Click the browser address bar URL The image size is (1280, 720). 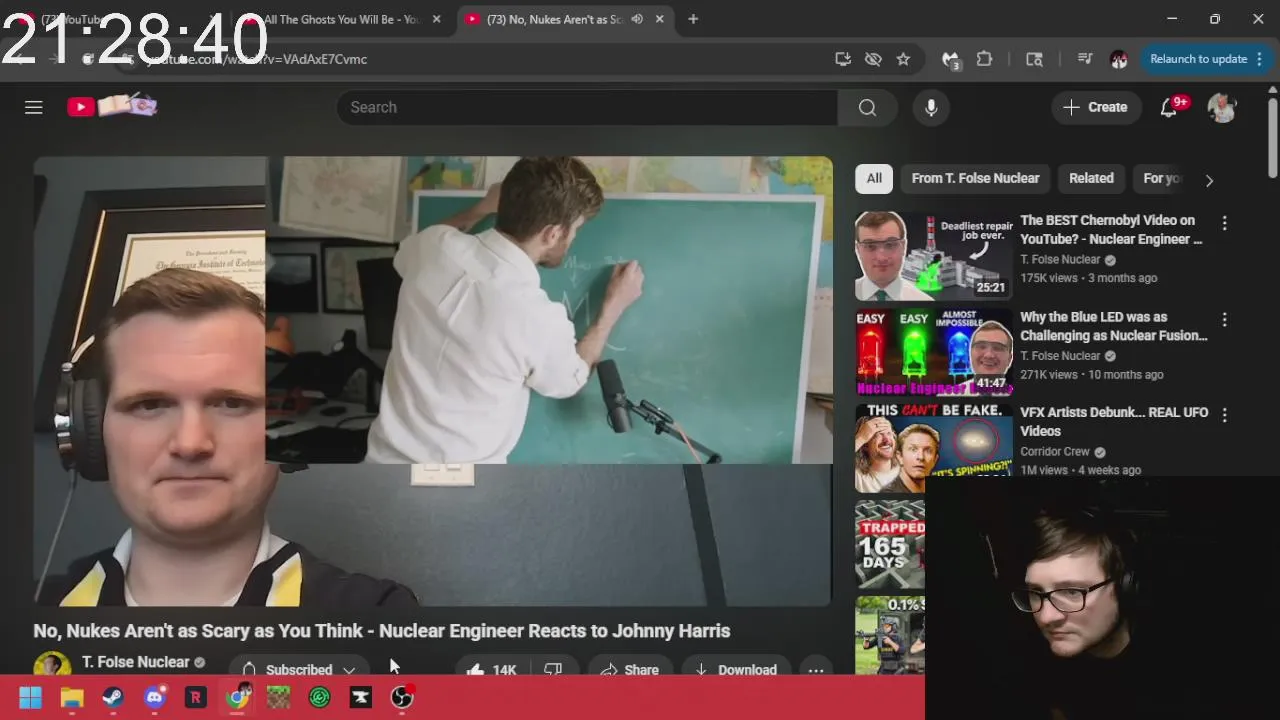(x=258, y=59)
